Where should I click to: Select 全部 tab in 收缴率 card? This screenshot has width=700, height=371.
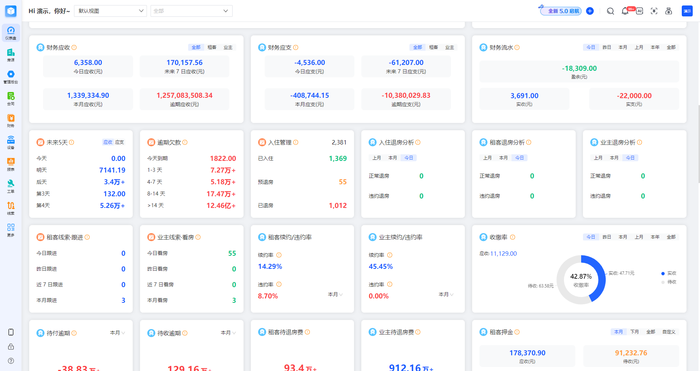click(x=671, y=237)
